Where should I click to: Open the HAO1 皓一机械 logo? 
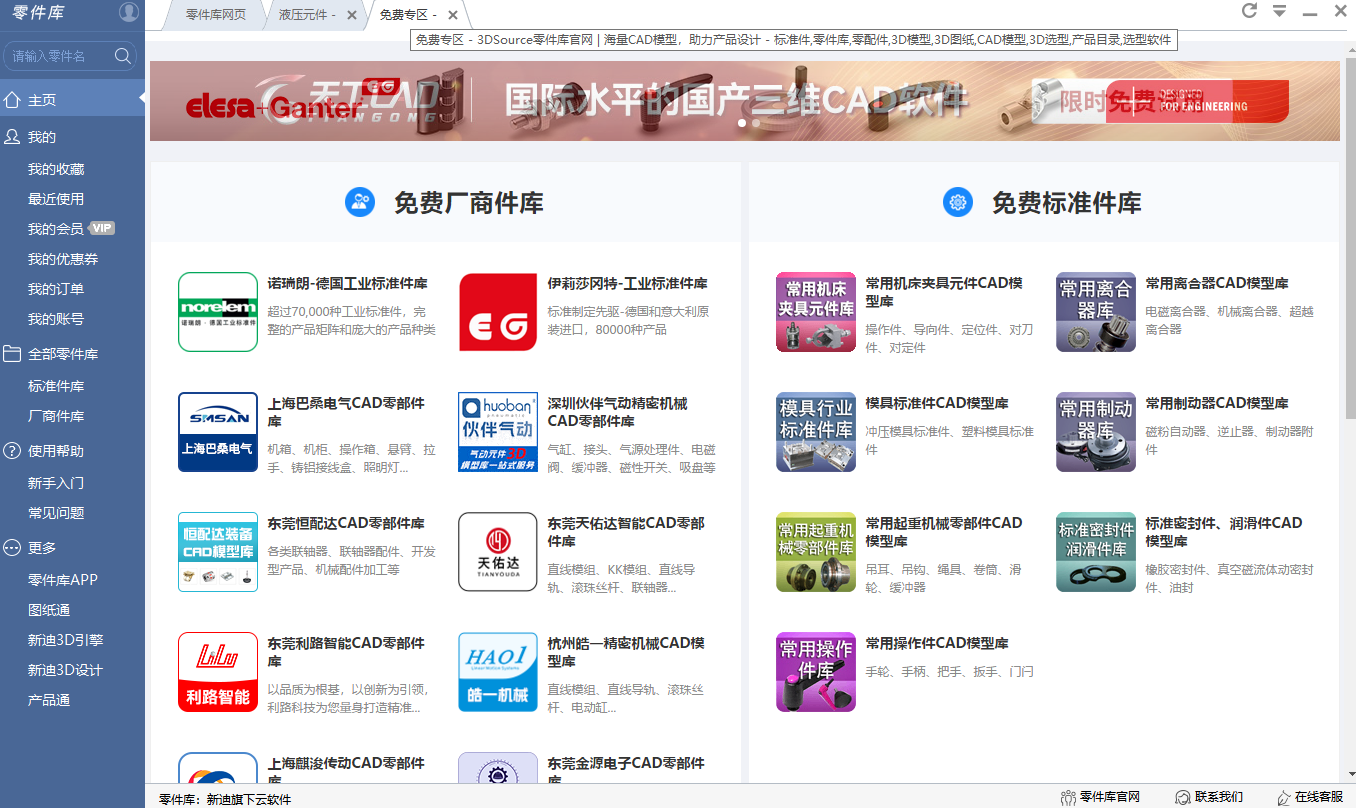pyautogui.click(x=498, y=672)
